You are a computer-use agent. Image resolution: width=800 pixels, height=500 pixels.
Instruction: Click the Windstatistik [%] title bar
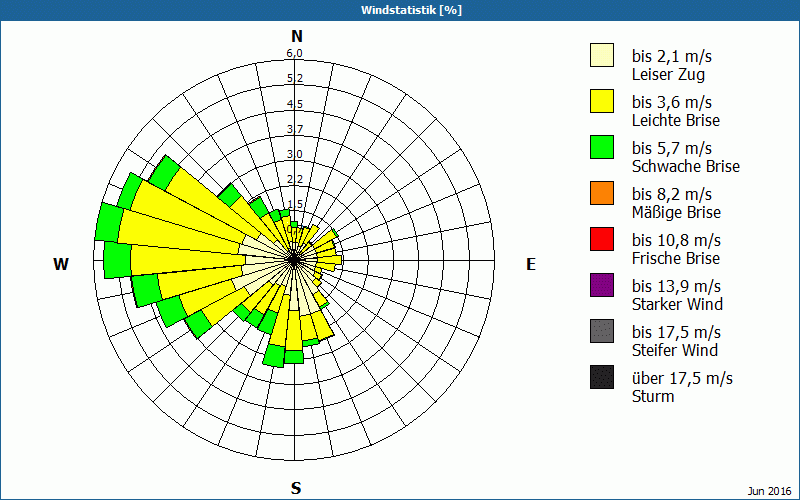tap(400, 10)
